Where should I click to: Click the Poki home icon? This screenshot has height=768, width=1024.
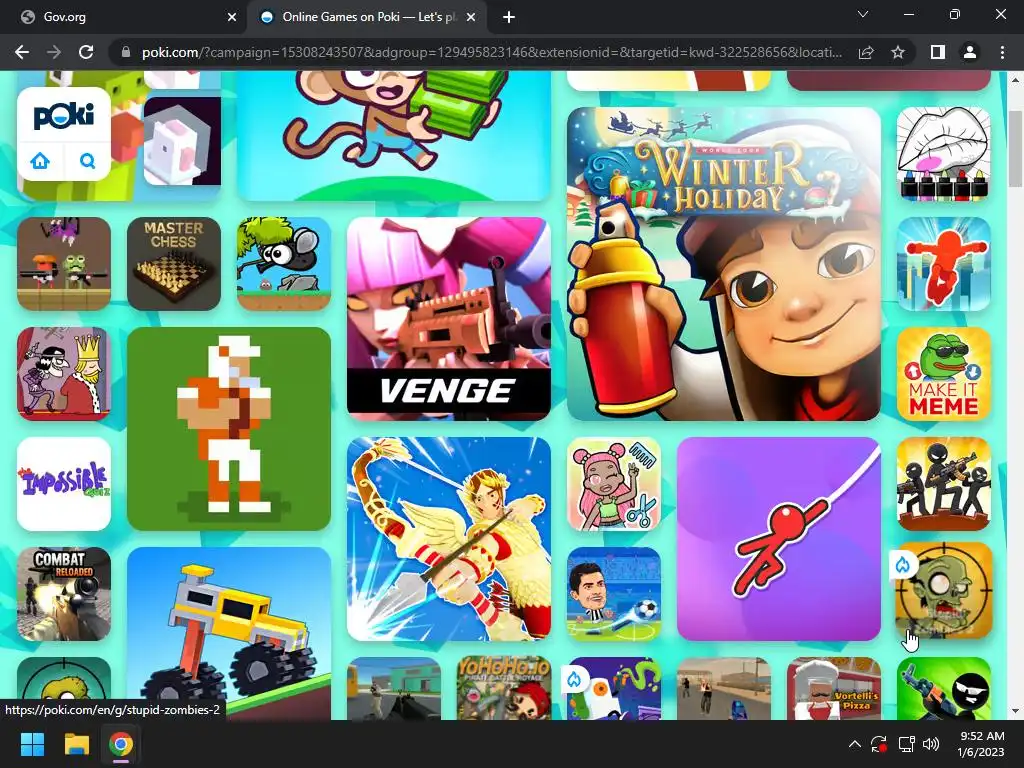pyautogui.click(x=40, y=160)
